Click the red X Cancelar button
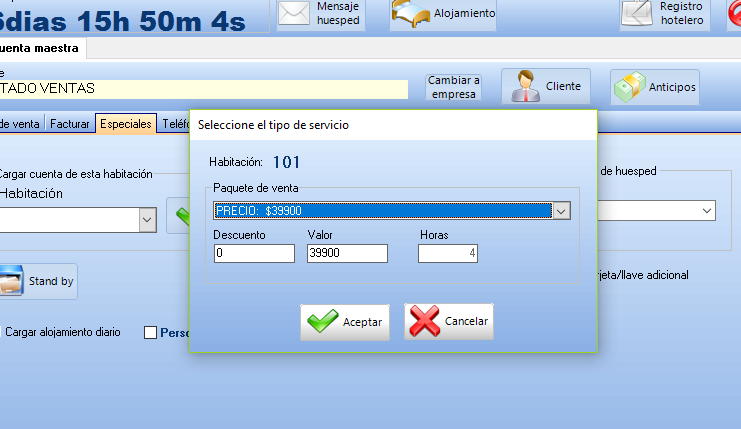The width and height of the screenshot is (741, 429). click(449, 322)
